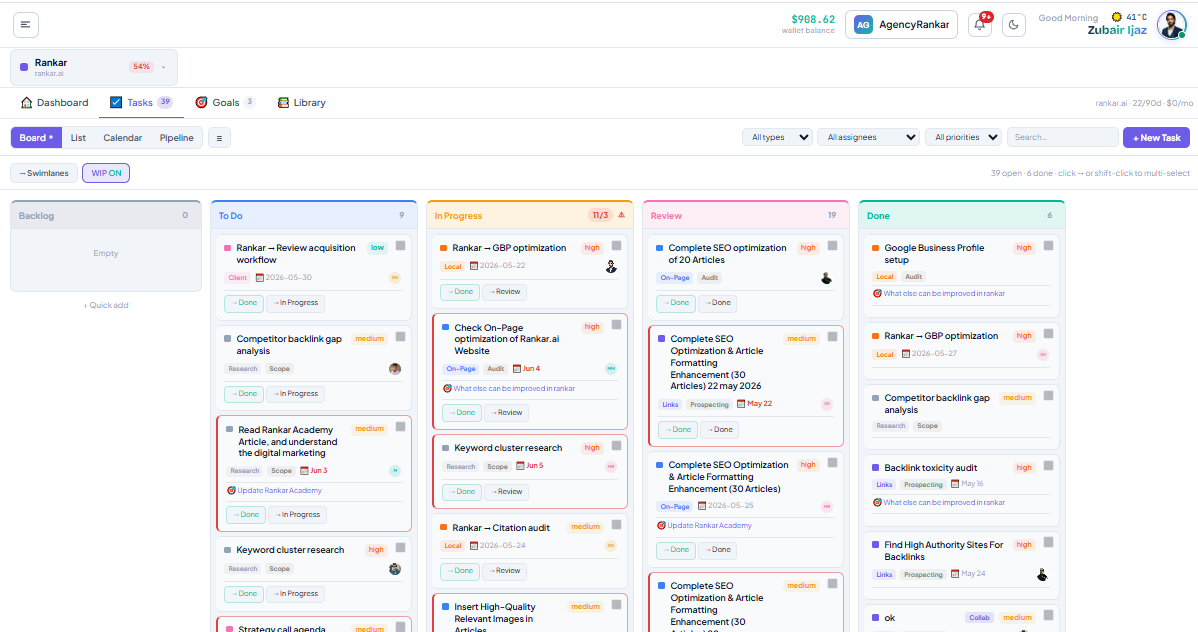Click calendar icon showing 2026-05-24
Screen dimensions: 1198x632
pos(474,546)
